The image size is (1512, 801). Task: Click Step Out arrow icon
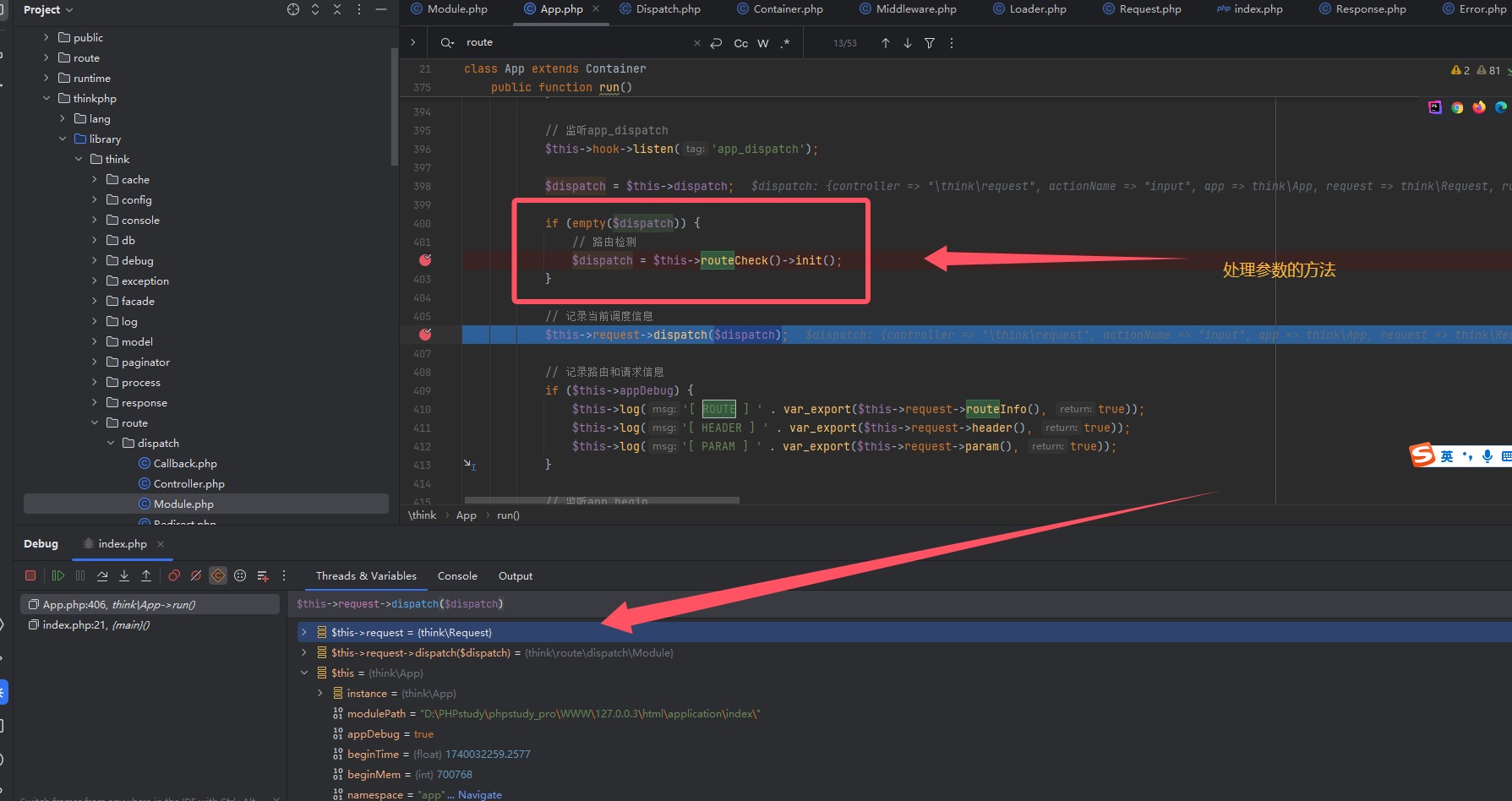146,575
